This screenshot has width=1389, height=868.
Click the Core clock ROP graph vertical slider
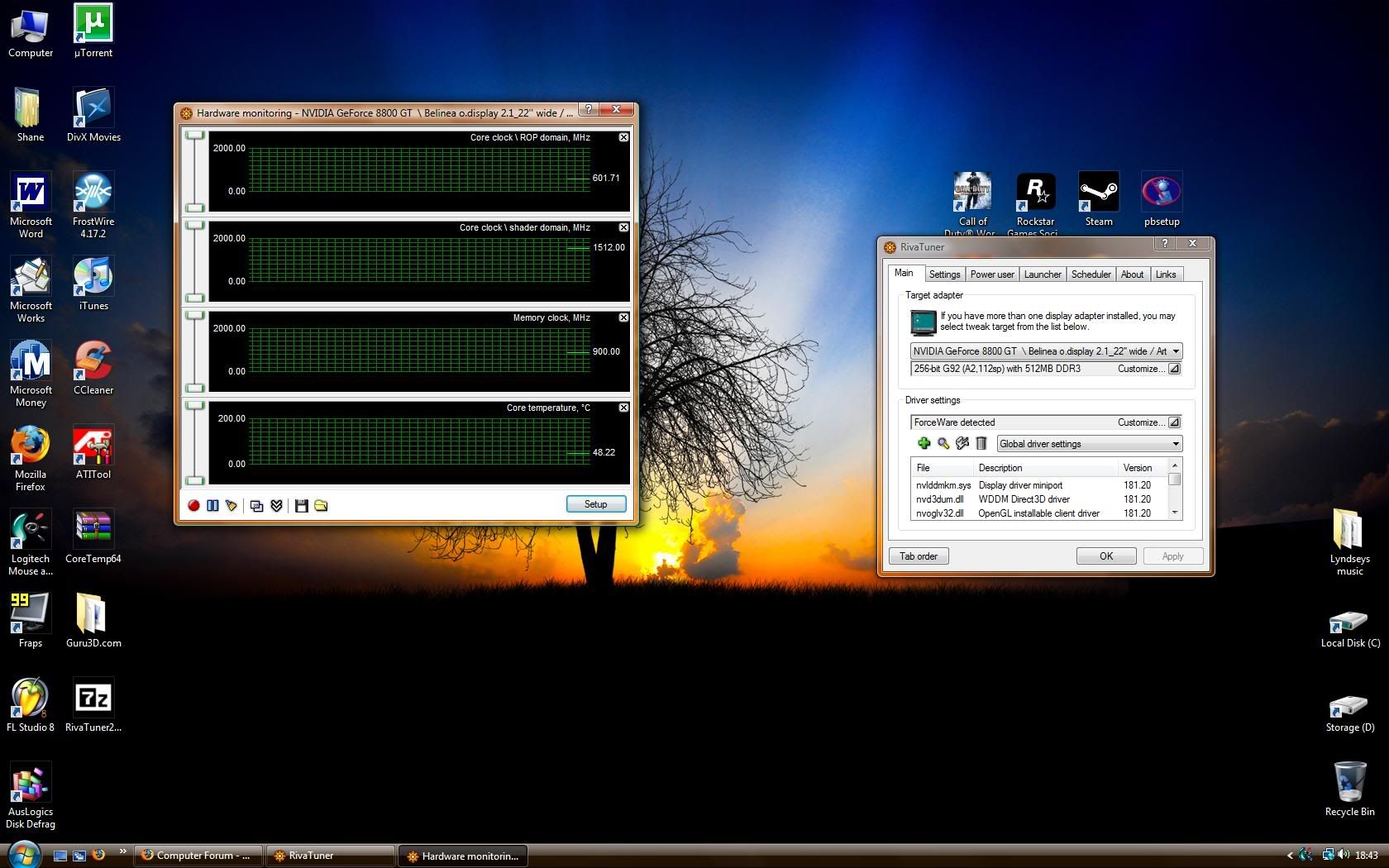[194, 171]
